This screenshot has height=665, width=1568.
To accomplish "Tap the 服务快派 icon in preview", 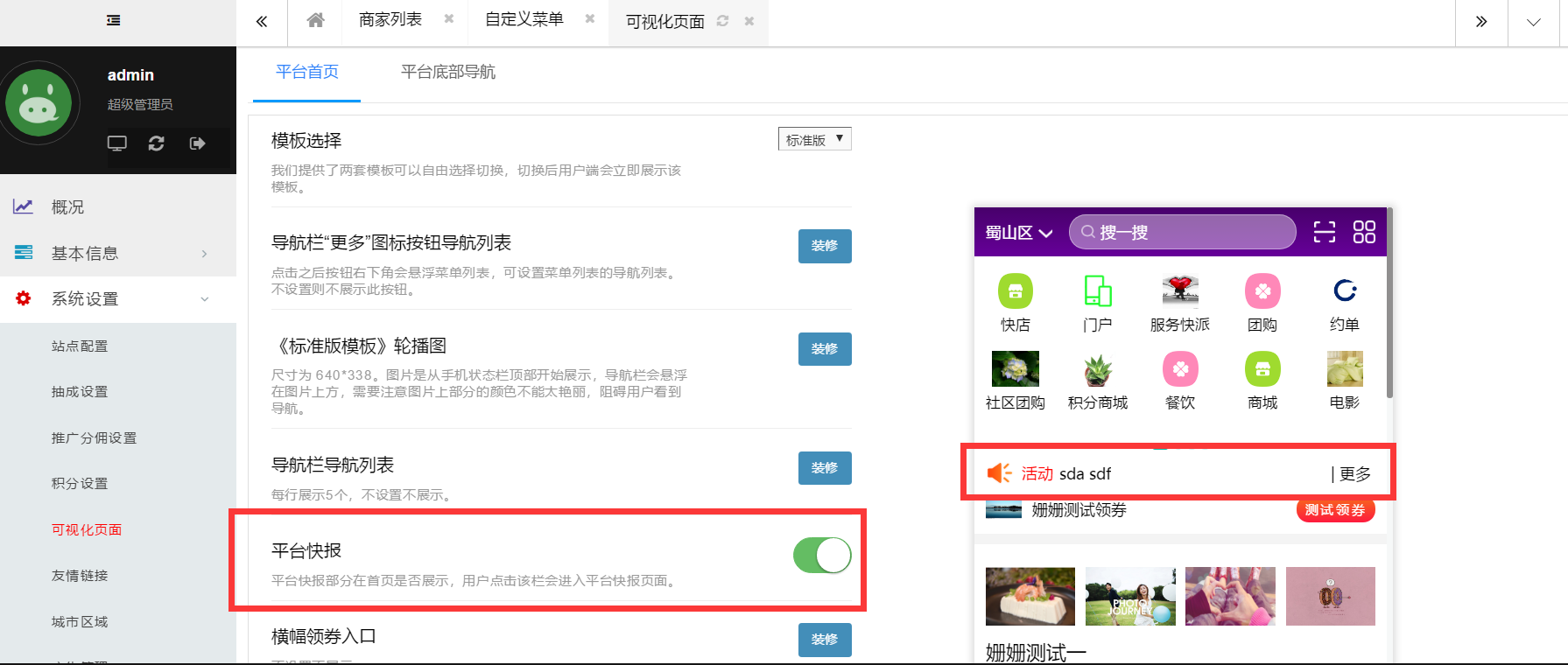I will click(x=1180, y=291).
